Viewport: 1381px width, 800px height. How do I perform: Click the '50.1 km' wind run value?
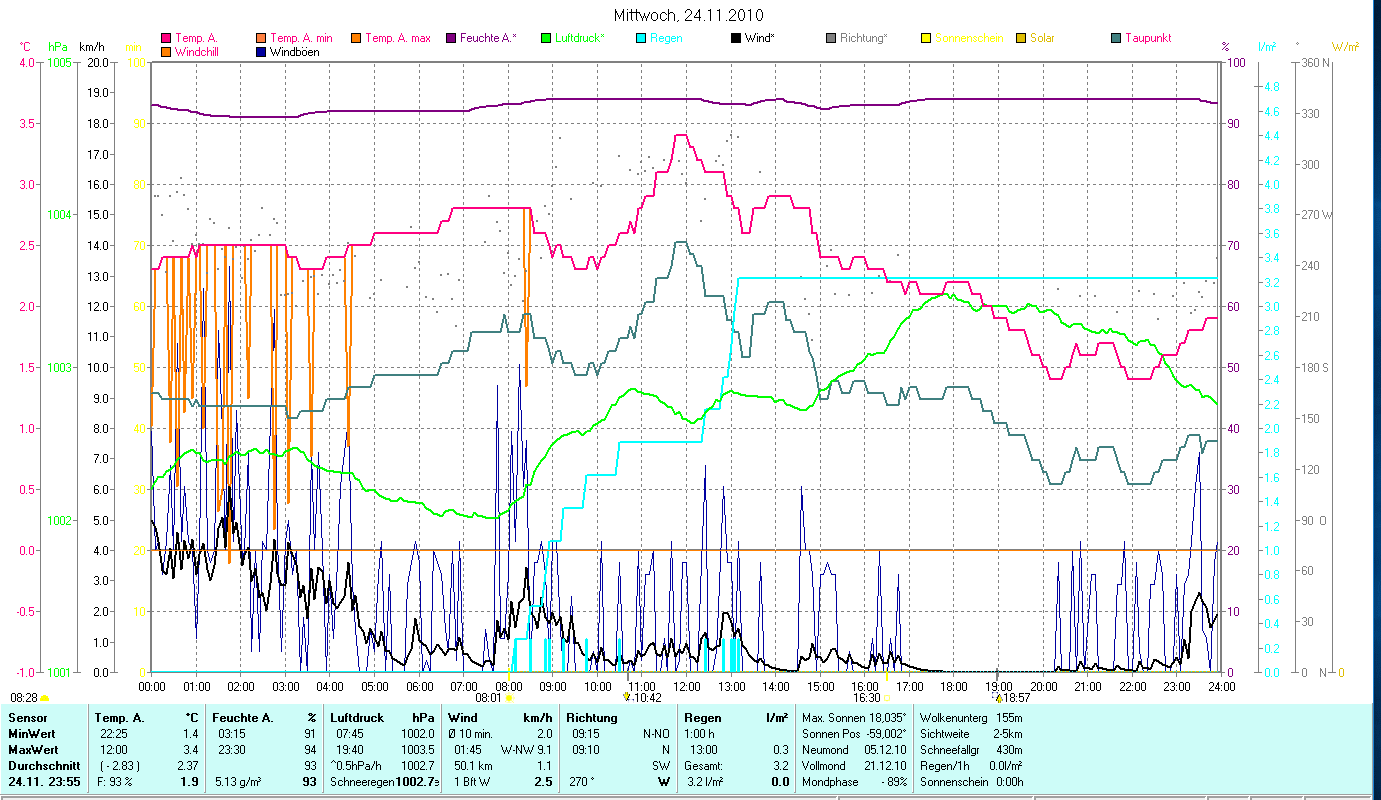[x=473, y=765]
